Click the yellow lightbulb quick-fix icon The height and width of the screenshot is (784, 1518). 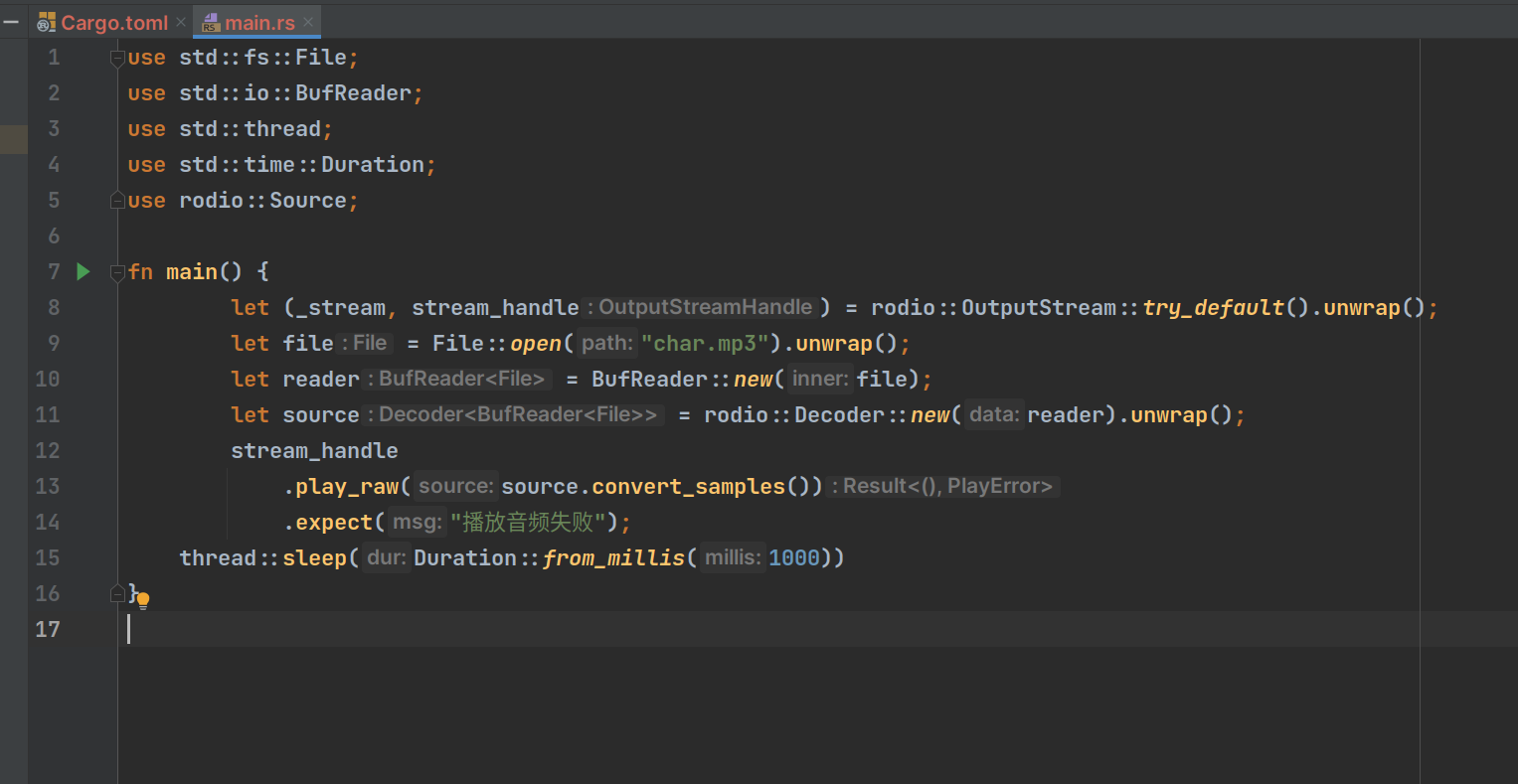pos(143,600)
